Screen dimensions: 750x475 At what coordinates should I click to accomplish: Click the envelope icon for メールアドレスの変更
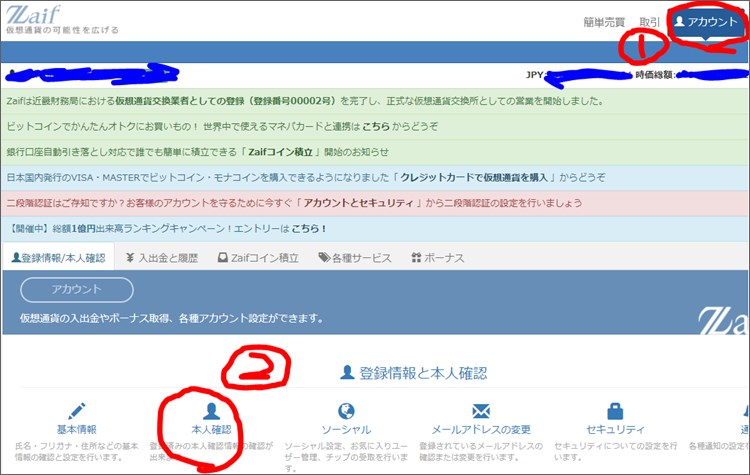[x=481, y=411]
